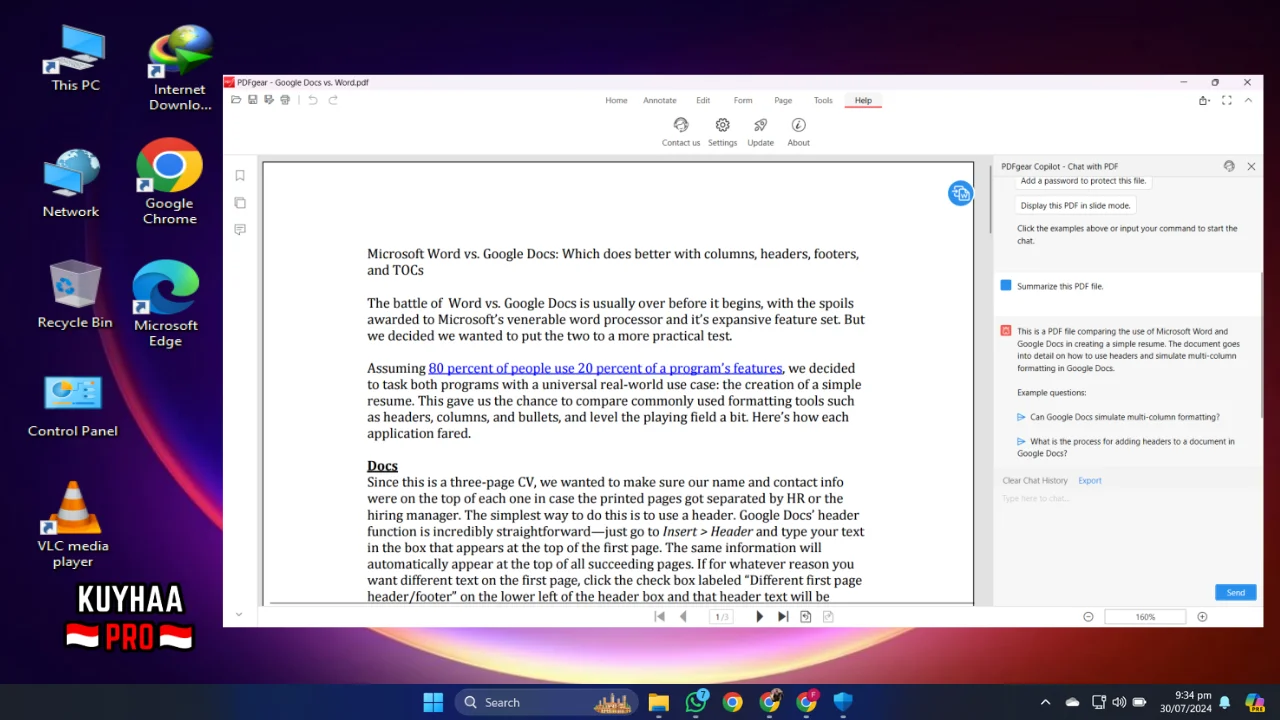Toggle the blue Copilot chat floating button

pyautogui.click(x=960, y=194)
